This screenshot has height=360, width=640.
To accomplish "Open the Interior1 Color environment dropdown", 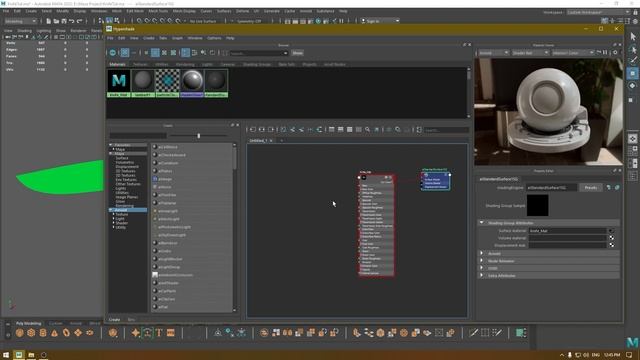I will click(x=572, y=53).
